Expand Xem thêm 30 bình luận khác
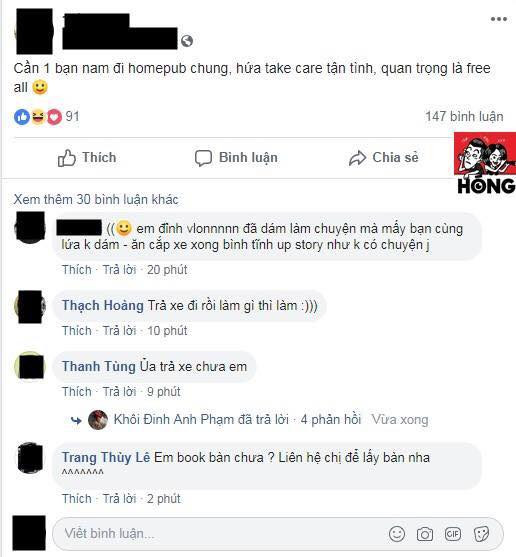516x557 pixels. (x=96, y=200)
